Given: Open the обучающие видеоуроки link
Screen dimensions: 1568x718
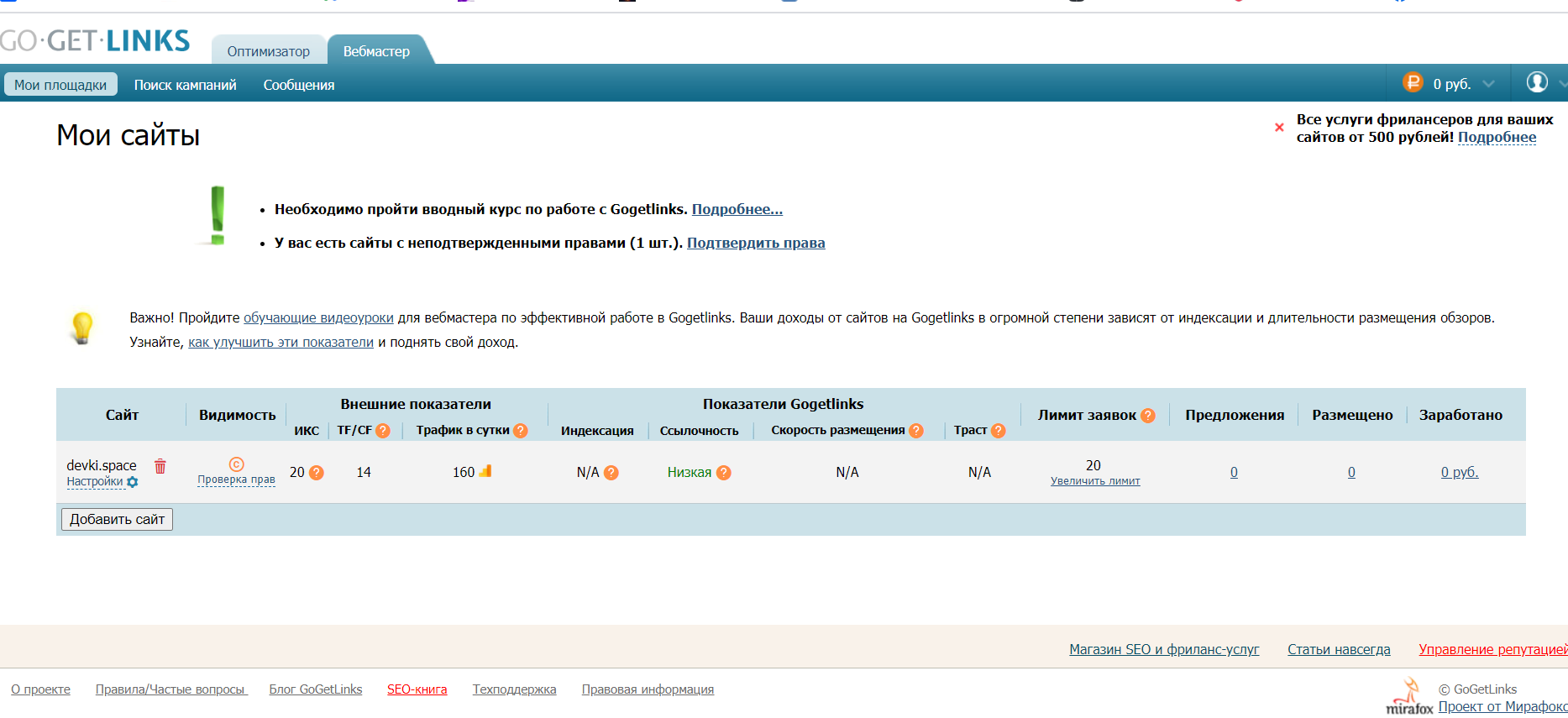Looking at the screenshot, I should [x=318, y=317].
